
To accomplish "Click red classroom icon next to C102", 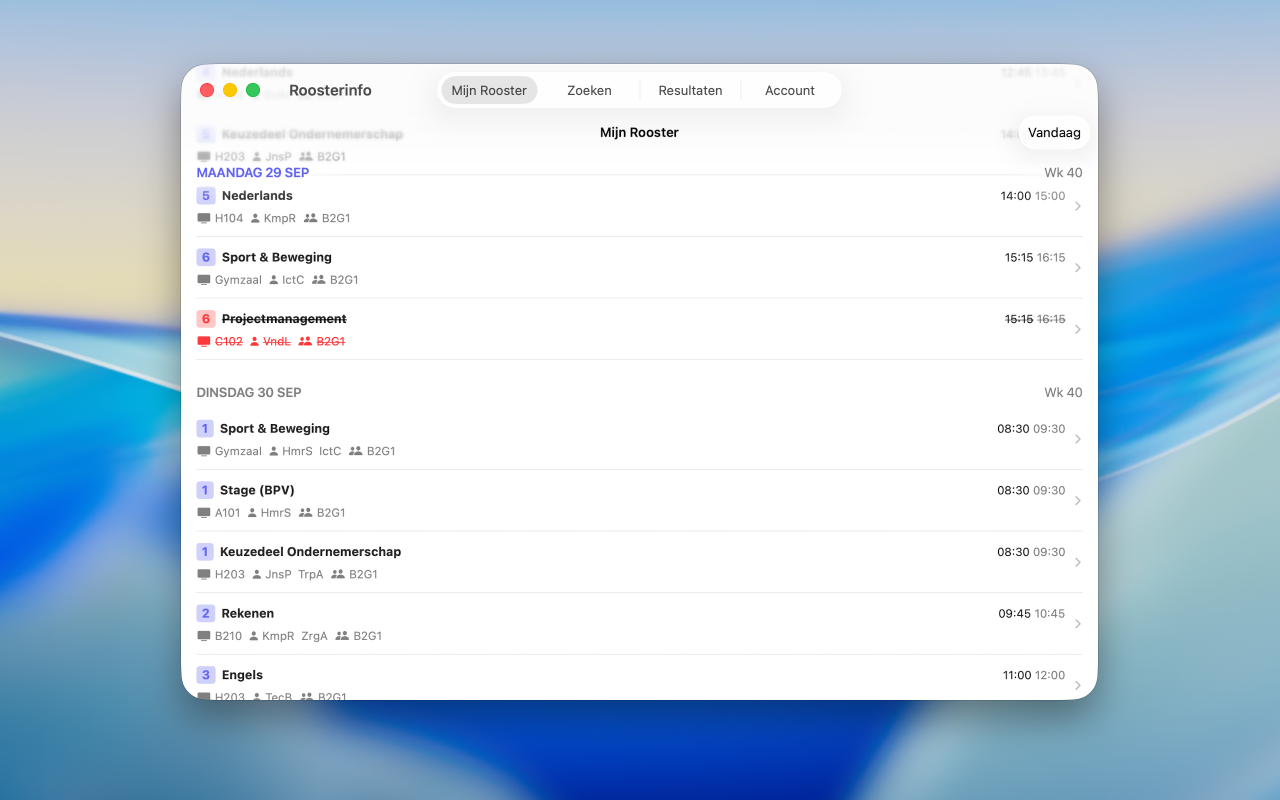I will tap(204, 341).
